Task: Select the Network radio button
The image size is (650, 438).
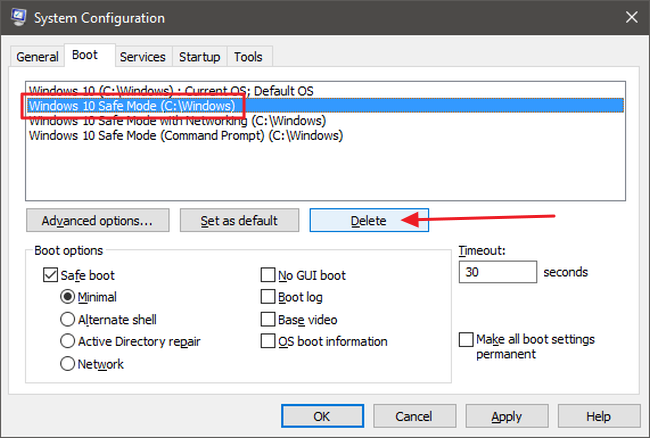Action: click(x=68, y=364)
